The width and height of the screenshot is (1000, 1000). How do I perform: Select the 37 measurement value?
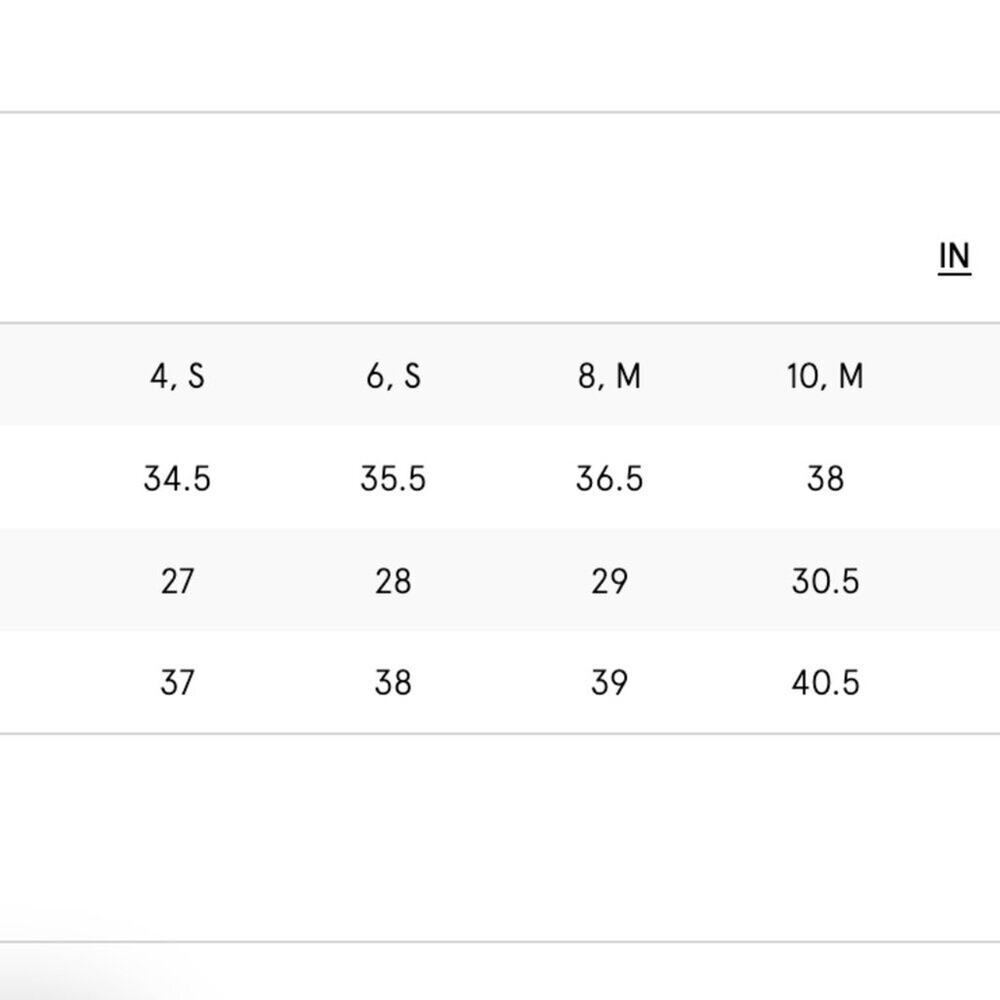click(177, 683)
